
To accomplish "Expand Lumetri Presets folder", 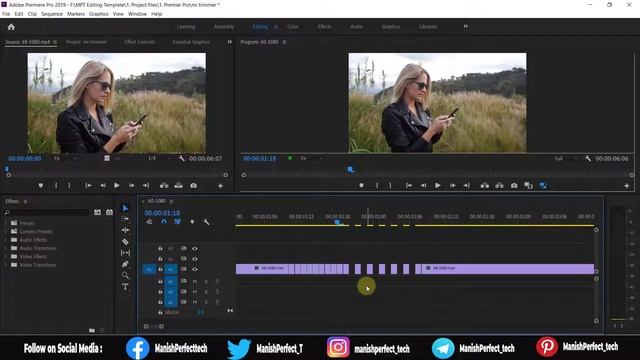I will coord(6,231).
